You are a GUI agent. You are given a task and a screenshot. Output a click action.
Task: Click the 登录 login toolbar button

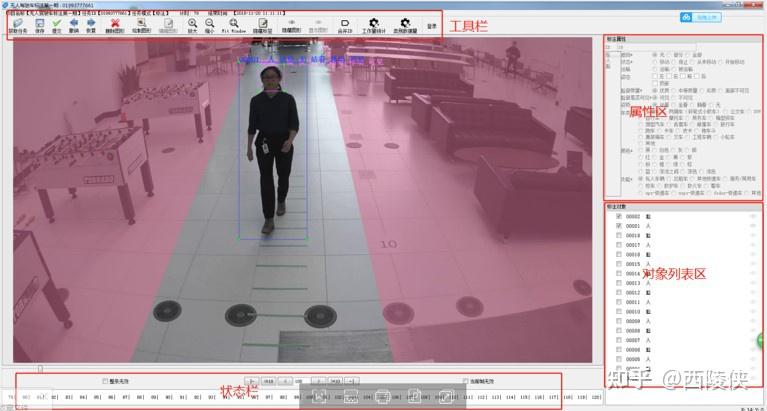431,26
